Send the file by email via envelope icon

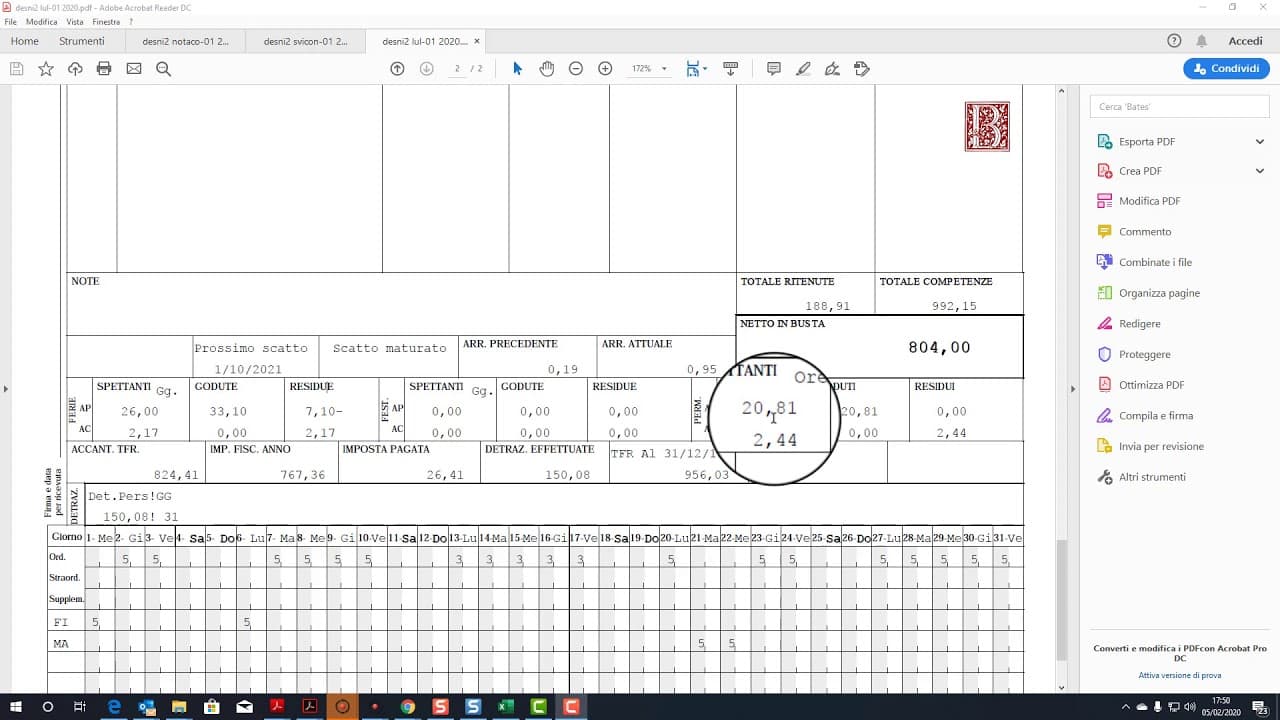tap(134, 69)
